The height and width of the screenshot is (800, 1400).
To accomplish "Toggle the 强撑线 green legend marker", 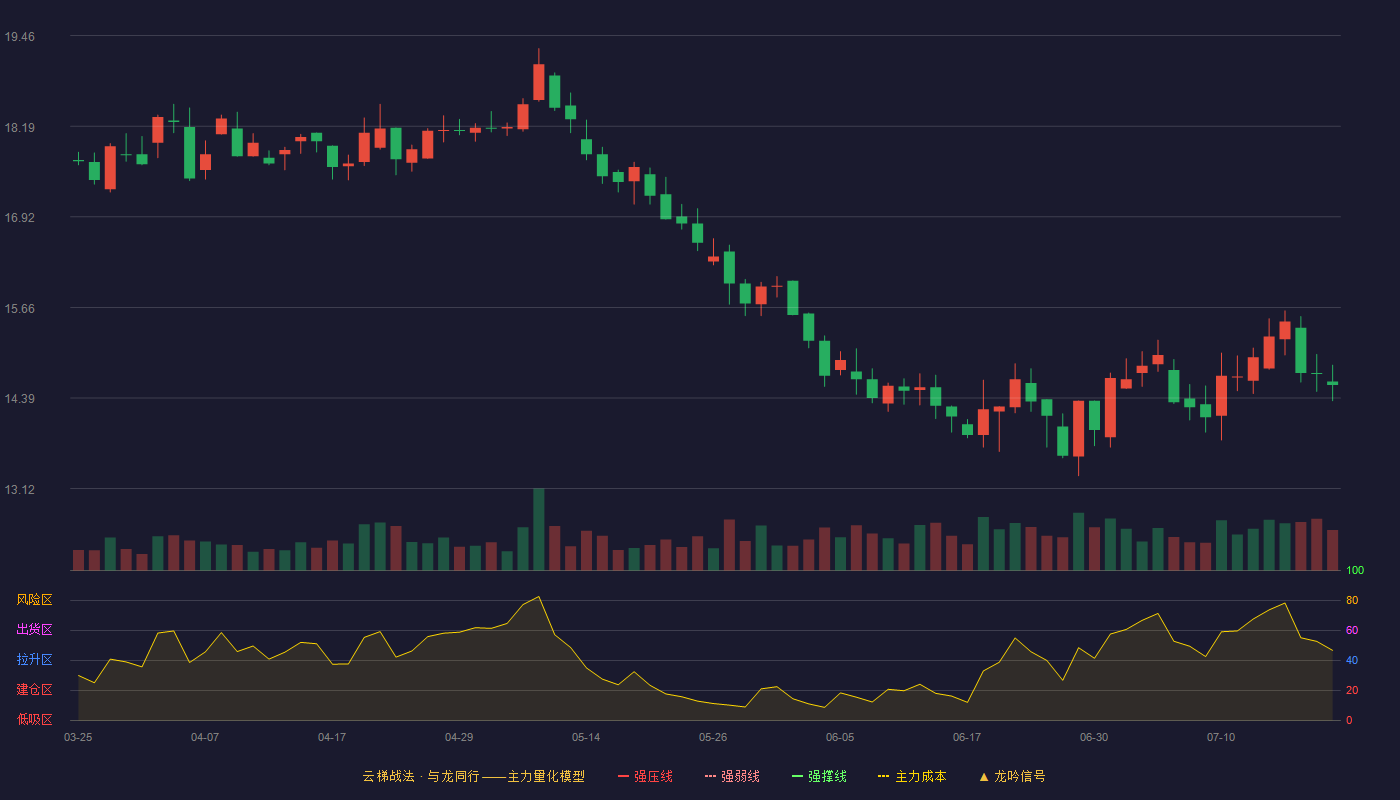I will (x=797, y=777).
